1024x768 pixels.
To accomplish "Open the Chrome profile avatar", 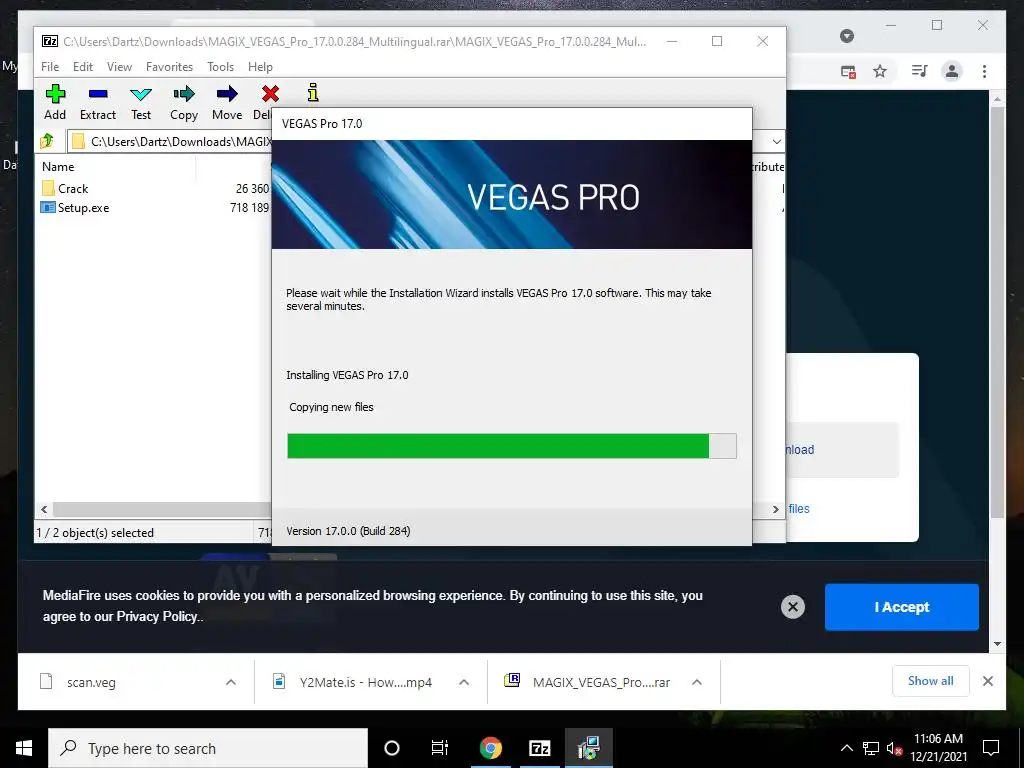I will (952, 71).
